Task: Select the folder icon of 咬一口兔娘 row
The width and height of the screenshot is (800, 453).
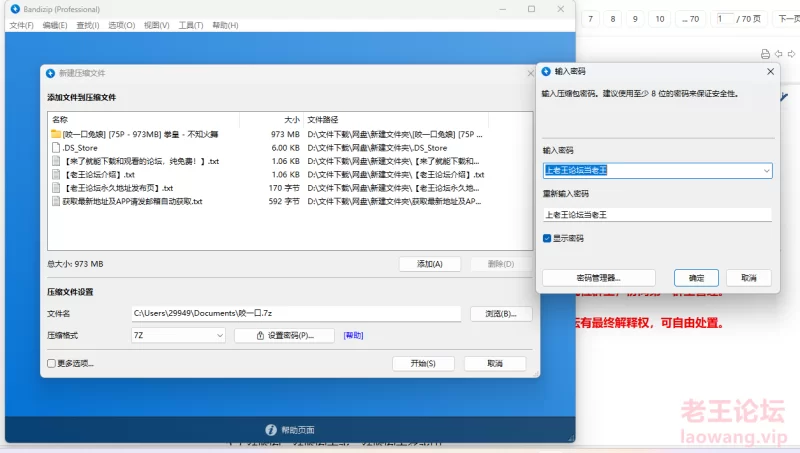Action: point(56,134)
